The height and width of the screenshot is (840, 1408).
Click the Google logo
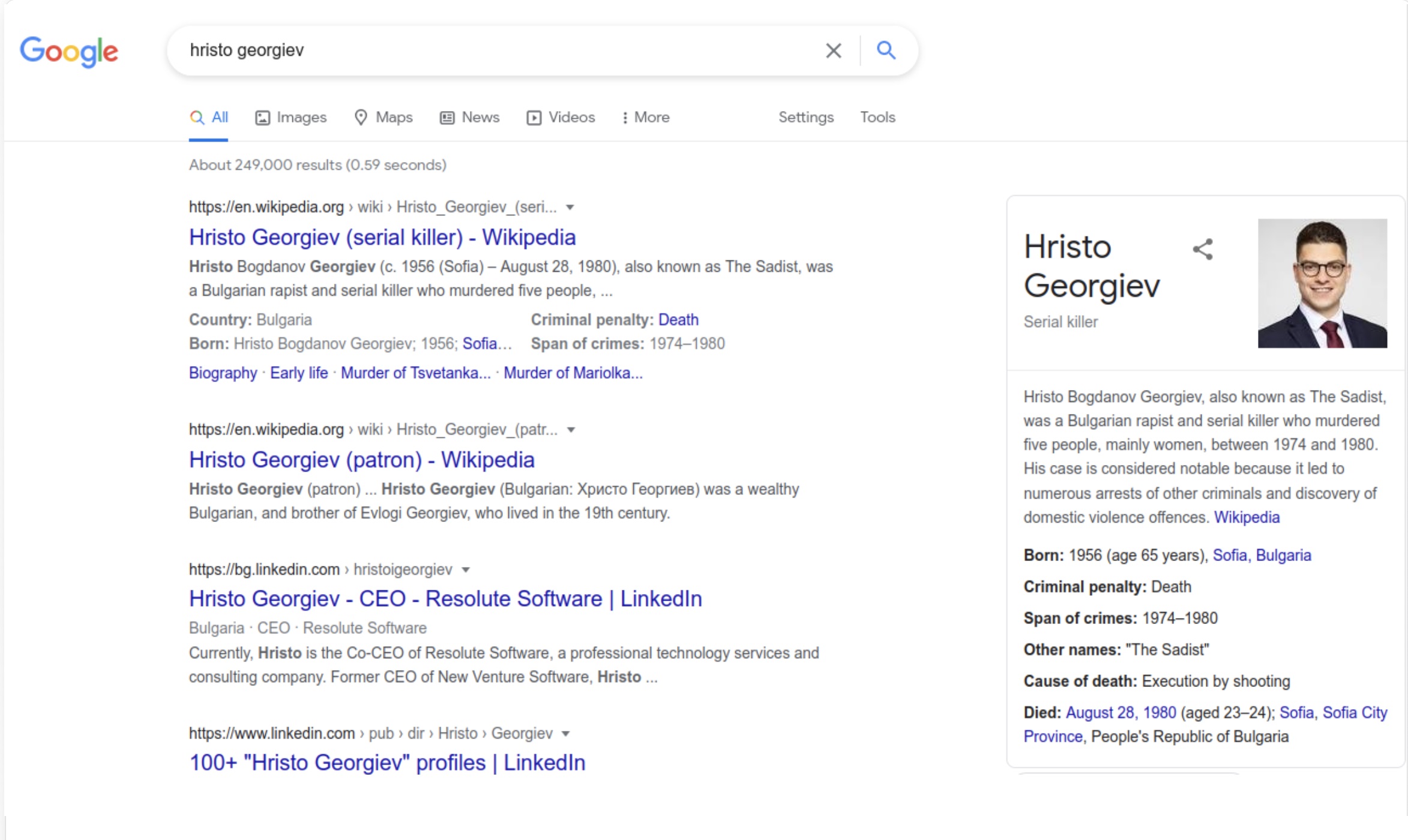point(69,51)
